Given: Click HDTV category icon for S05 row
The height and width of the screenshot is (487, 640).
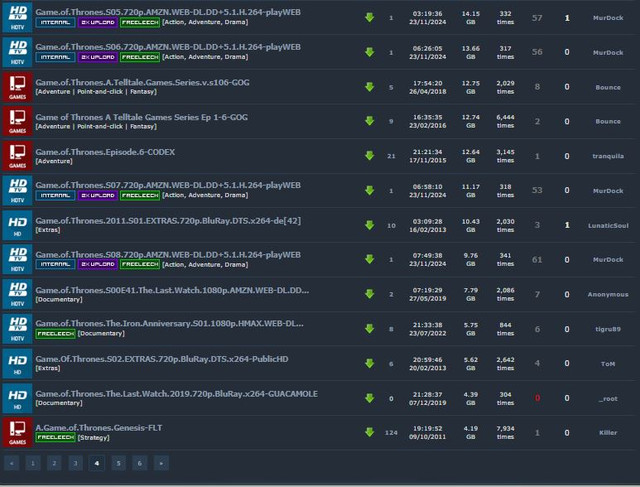Looking at the screenshot, I should (x=17, y=17).
